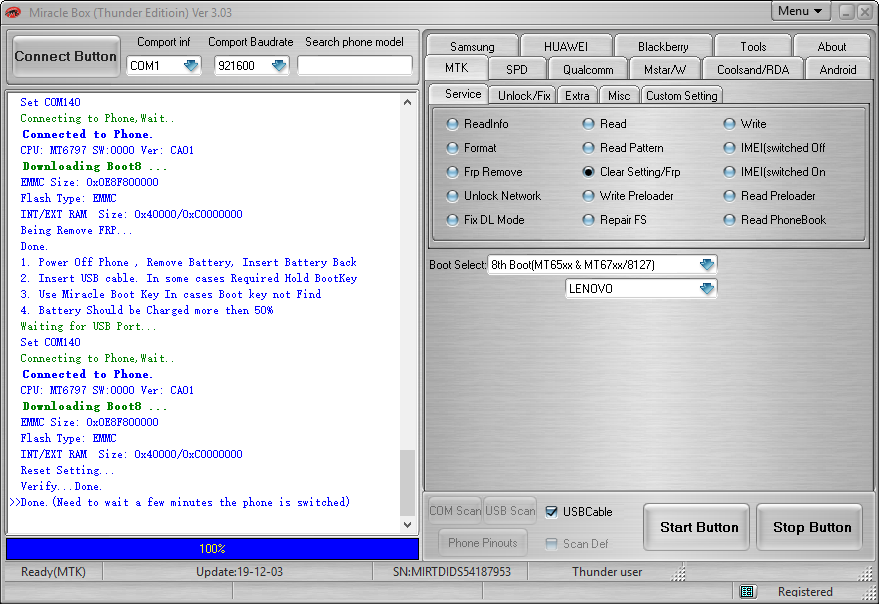Select IMEI(switched Off radio option
Viewport: 879px width, 604px height.
tap(729, 148)
